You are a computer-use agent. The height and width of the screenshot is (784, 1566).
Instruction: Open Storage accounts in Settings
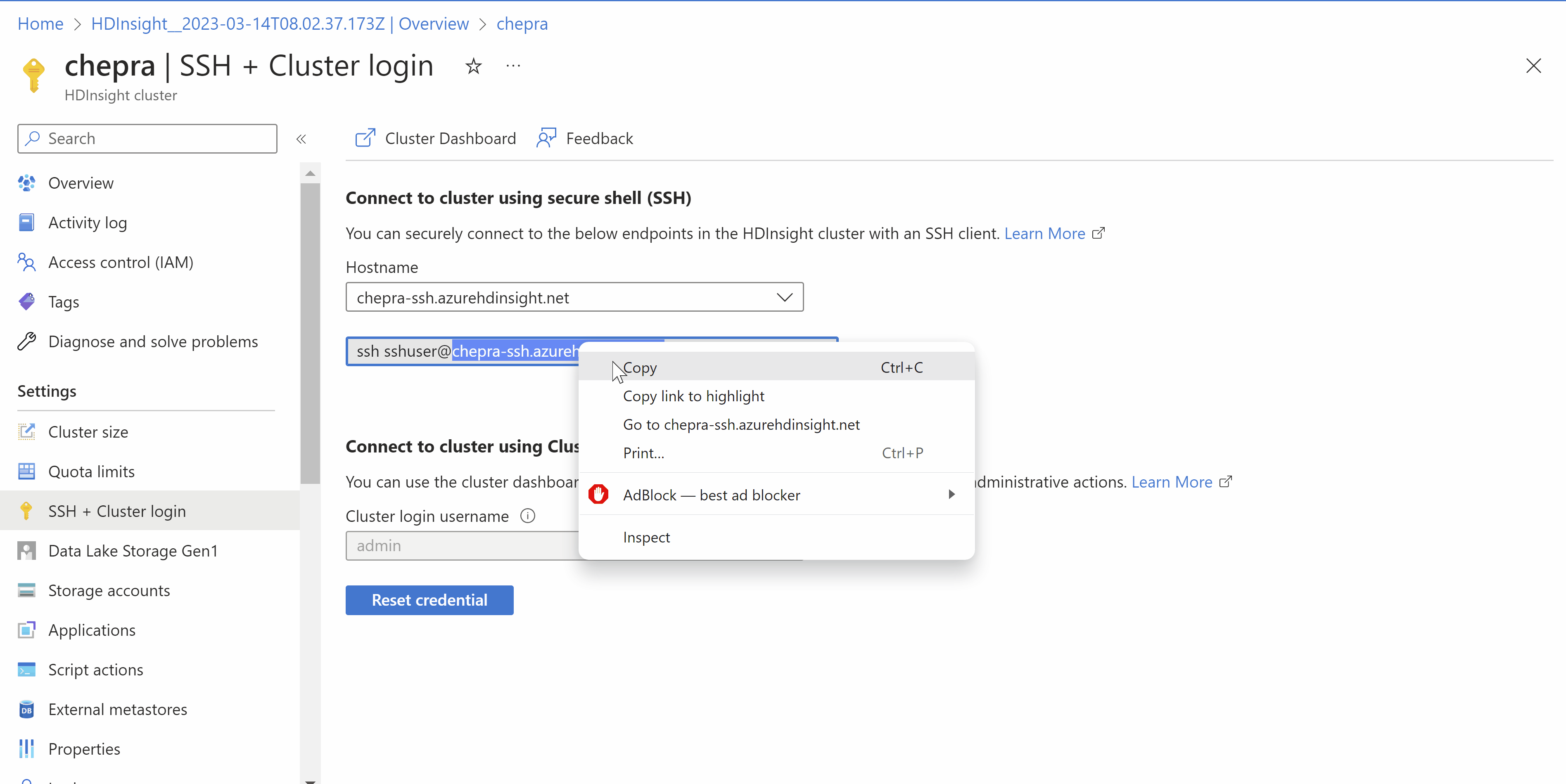(109, 590)
